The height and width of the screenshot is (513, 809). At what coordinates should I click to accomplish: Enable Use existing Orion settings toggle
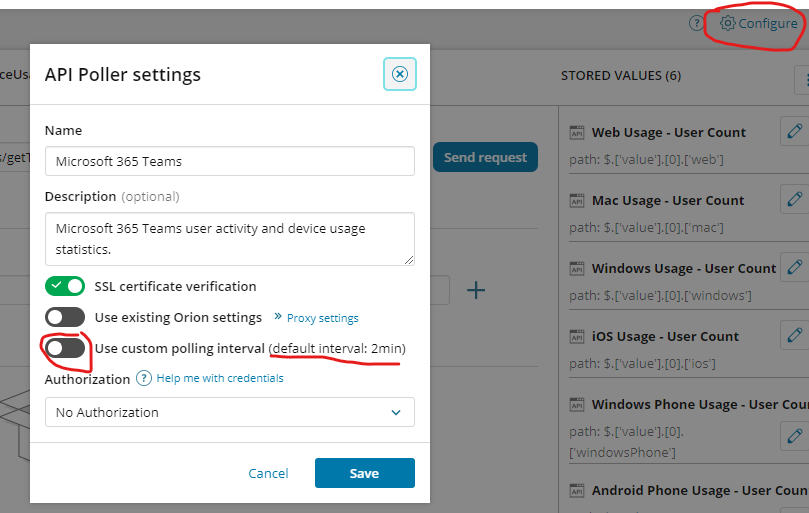click(x=65, y=317)
